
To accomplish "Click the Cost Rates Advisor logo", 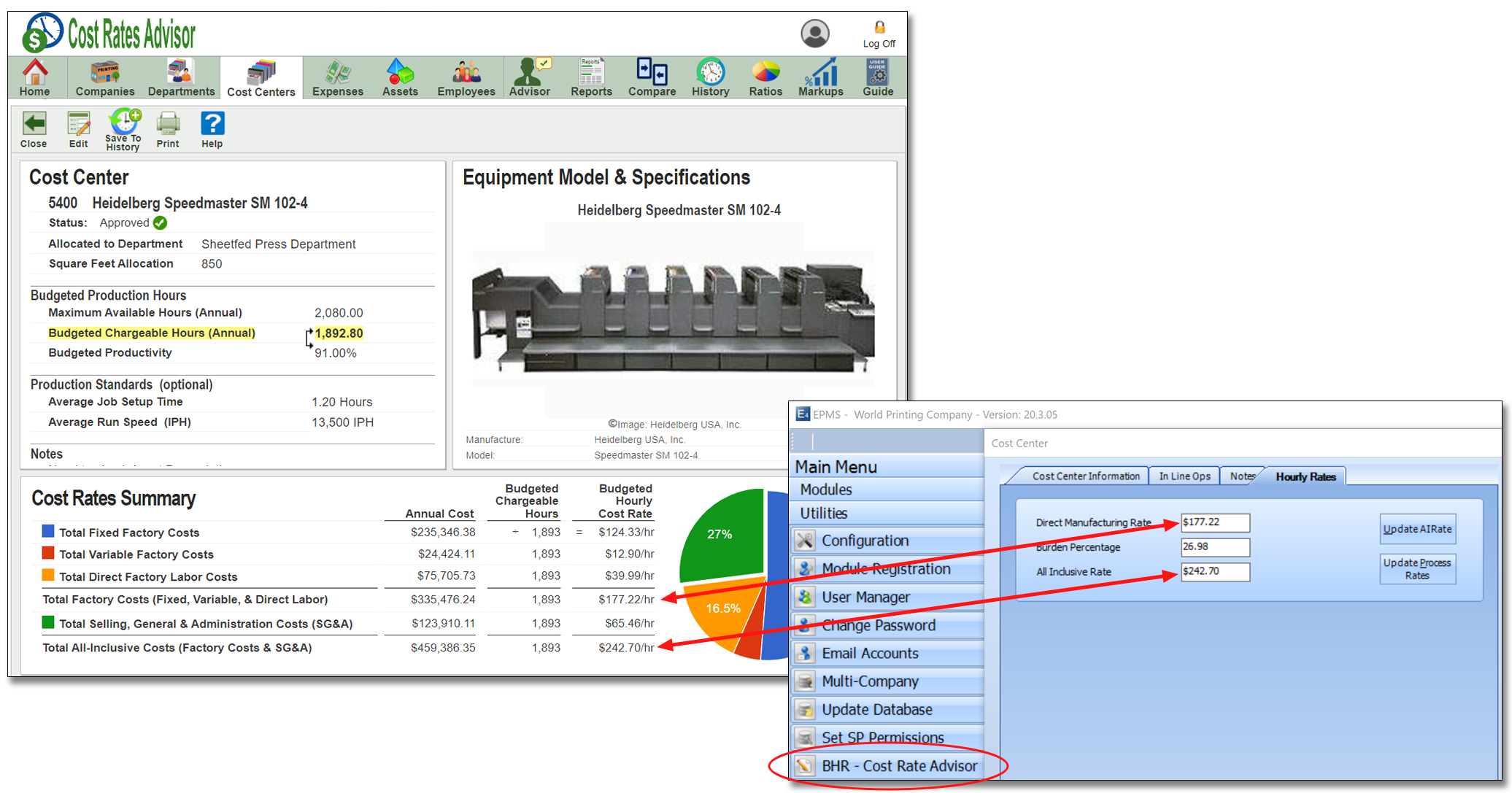I will 109,33.
